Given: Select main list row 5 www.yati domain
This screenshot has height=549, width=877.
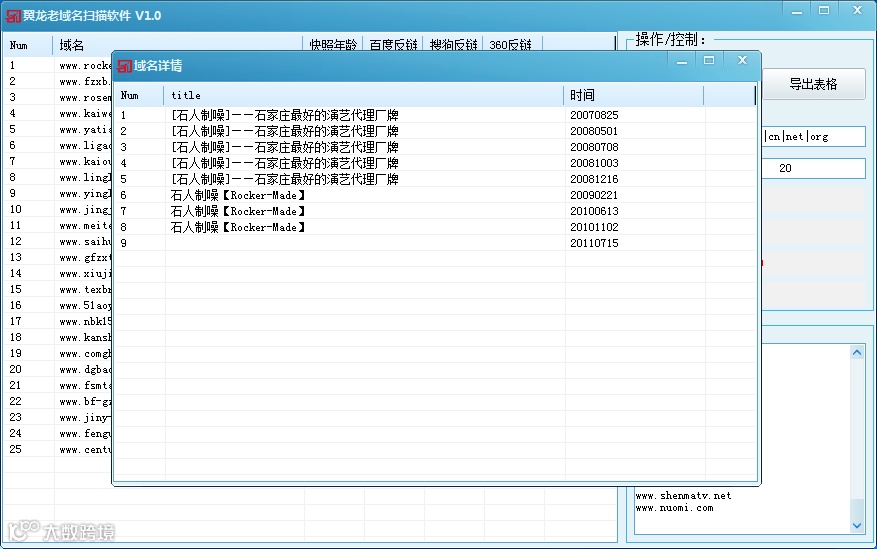Looking at the screenshot, I should pos(85,130).
